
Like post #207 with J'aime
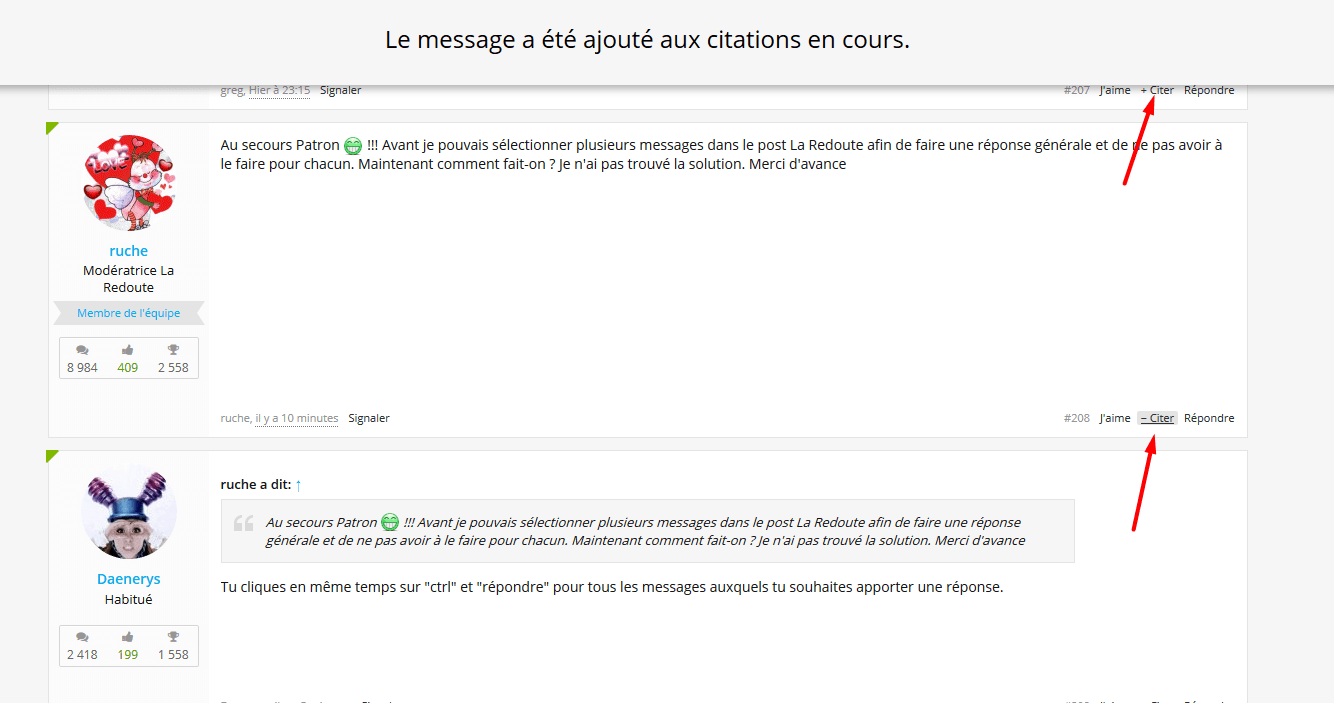(x=1114, y=90)
